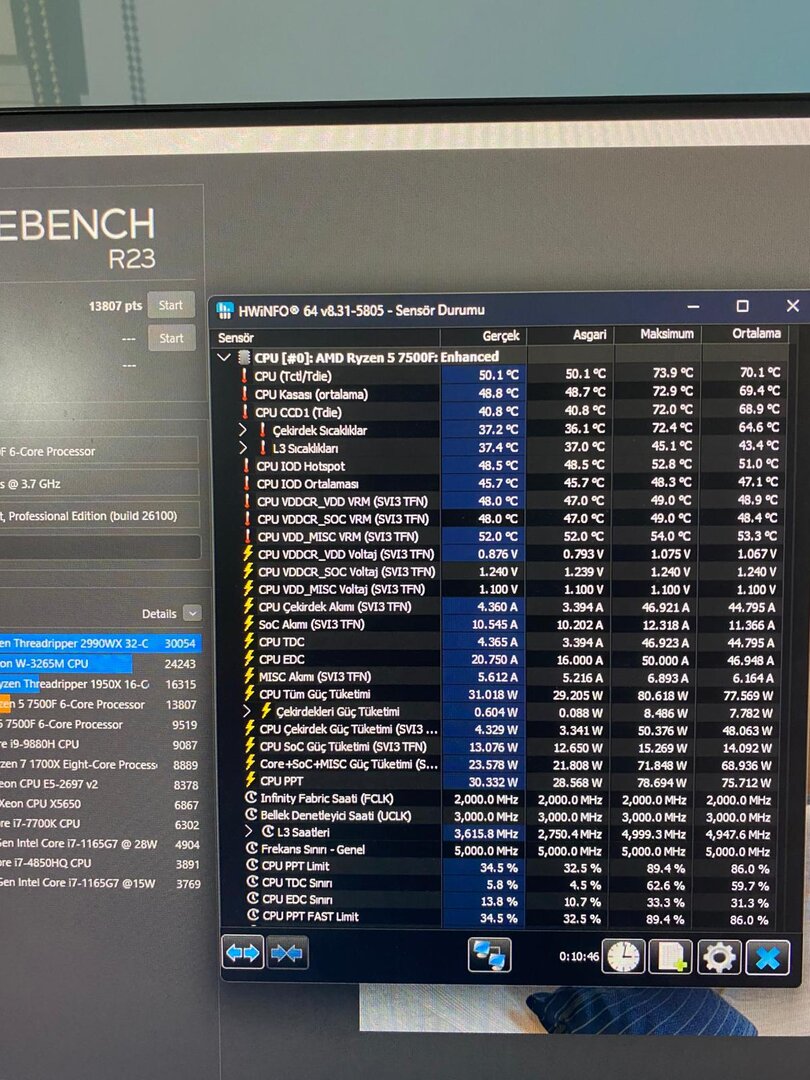Click thermometer icon of CPU CCD1 (Tdie)
Viewport: 810px width, 1080px height.
tap(245, 412)
